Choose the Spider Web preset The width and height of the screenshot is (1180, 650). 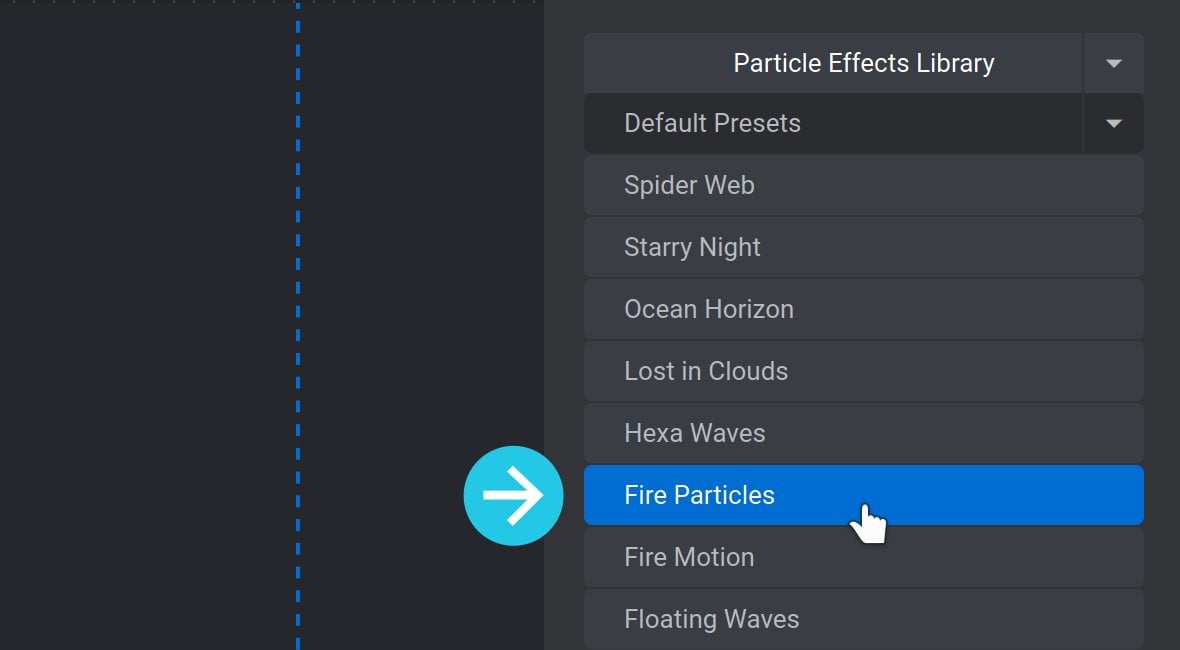tap(863, 185)
